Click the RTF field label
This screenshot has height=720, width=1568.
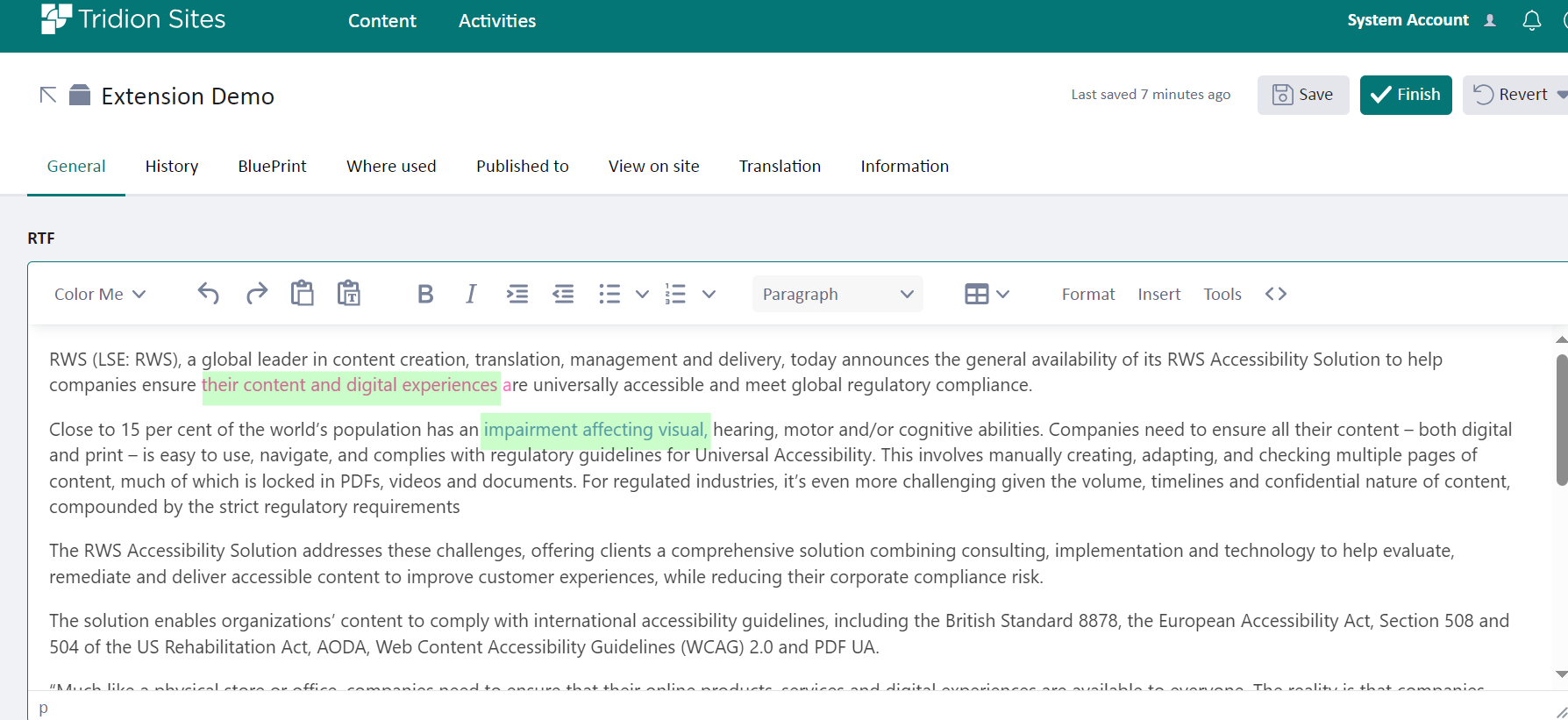click(41, 239)
